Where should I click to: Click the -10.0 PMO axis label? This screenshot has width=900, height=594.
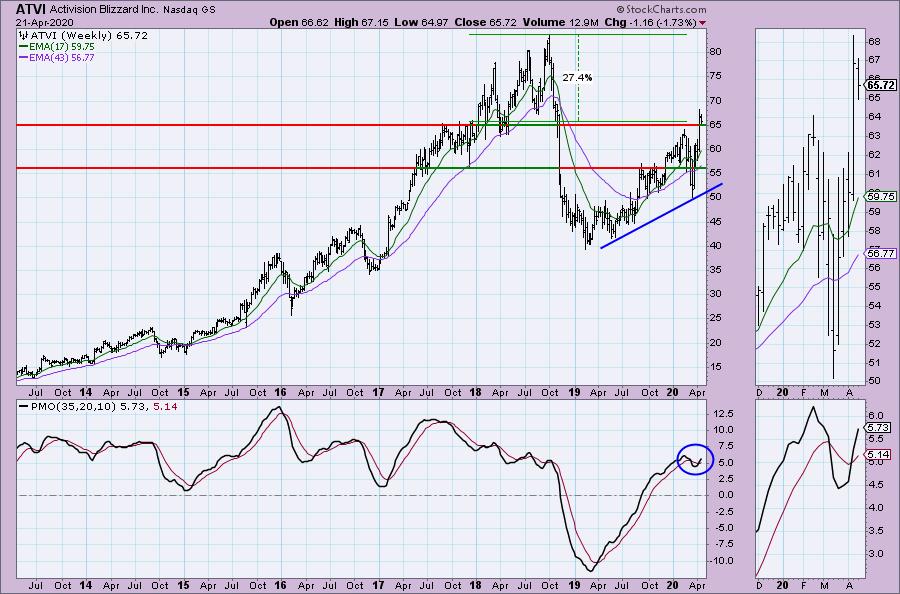[720, 561]
